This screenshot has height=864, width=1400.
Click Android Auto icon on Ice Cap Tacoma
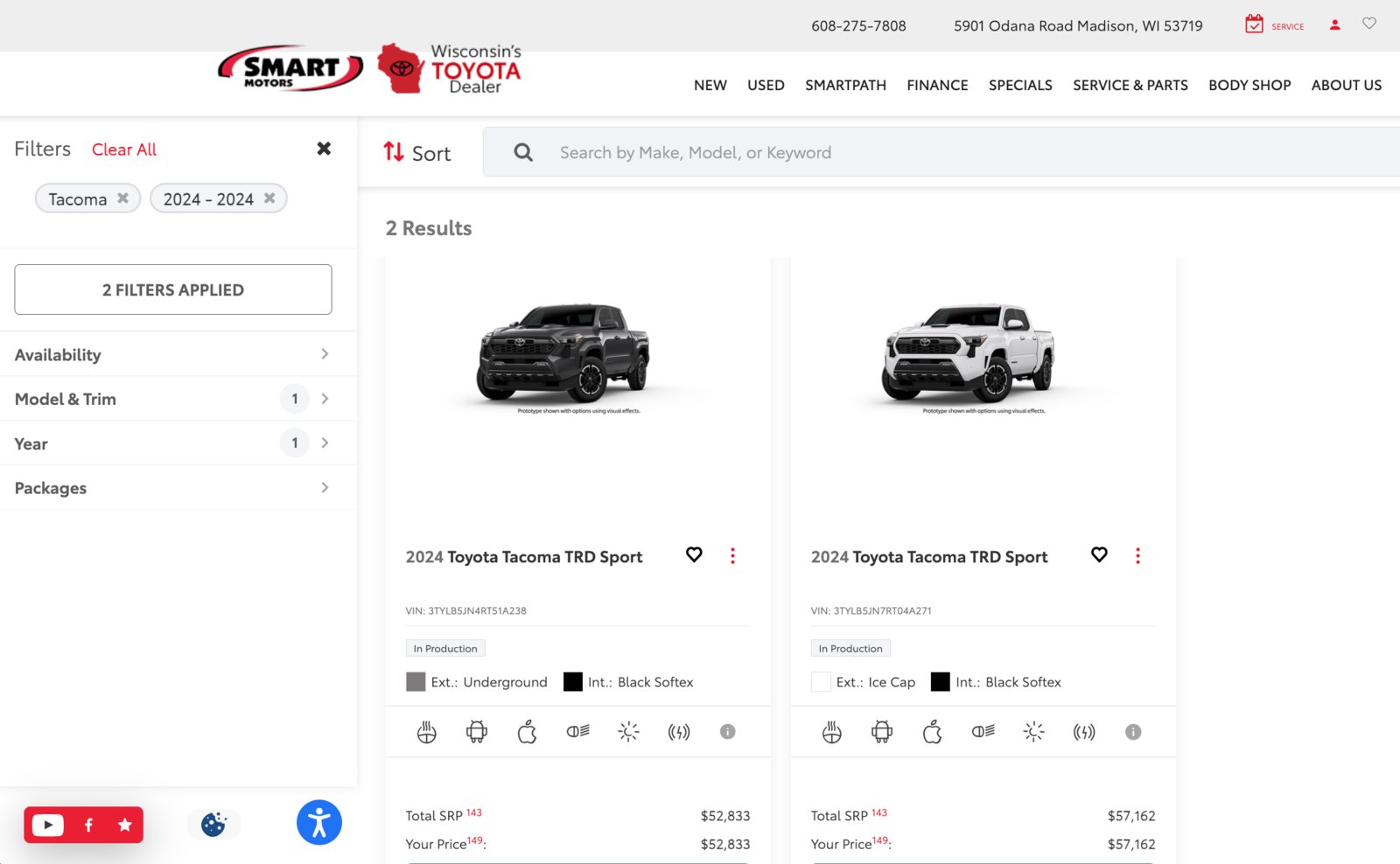[882, 732]
